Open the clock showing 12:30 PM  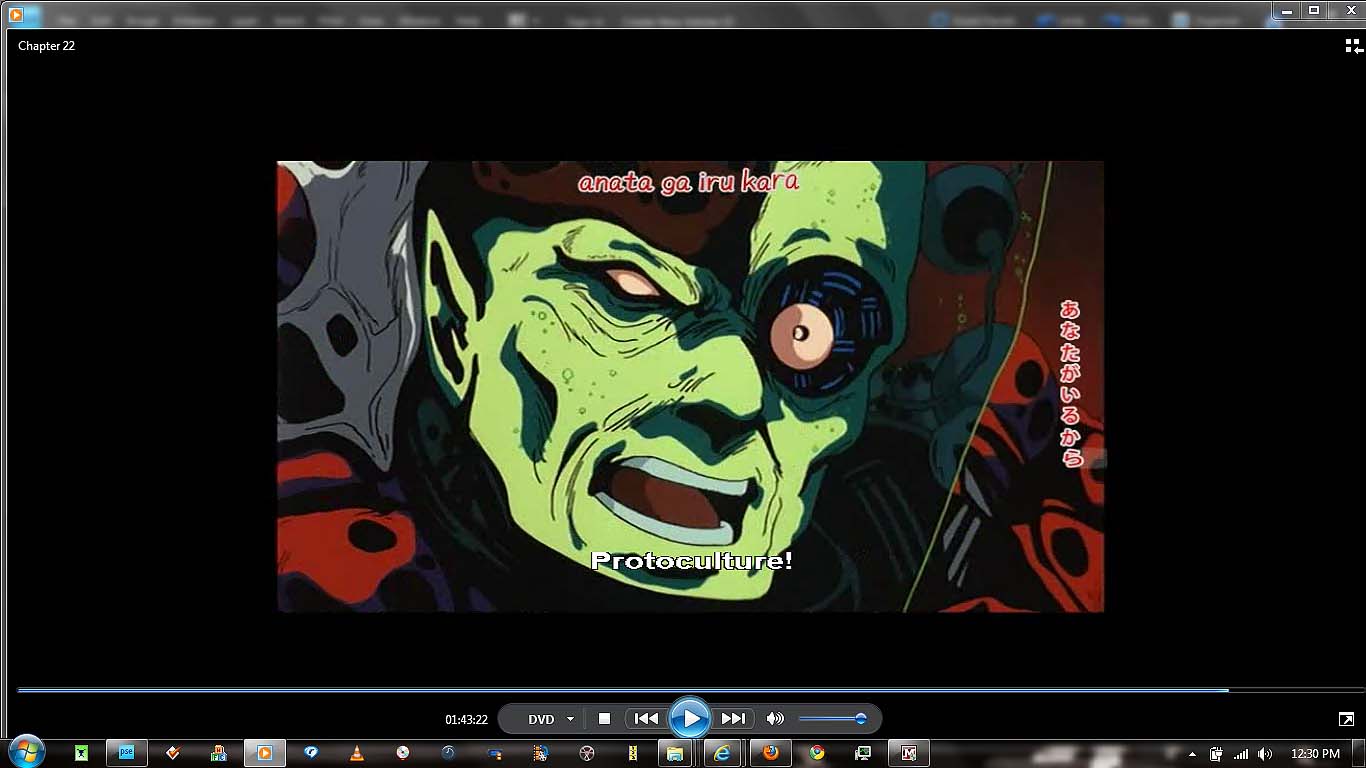click(x=1315, y=754)
